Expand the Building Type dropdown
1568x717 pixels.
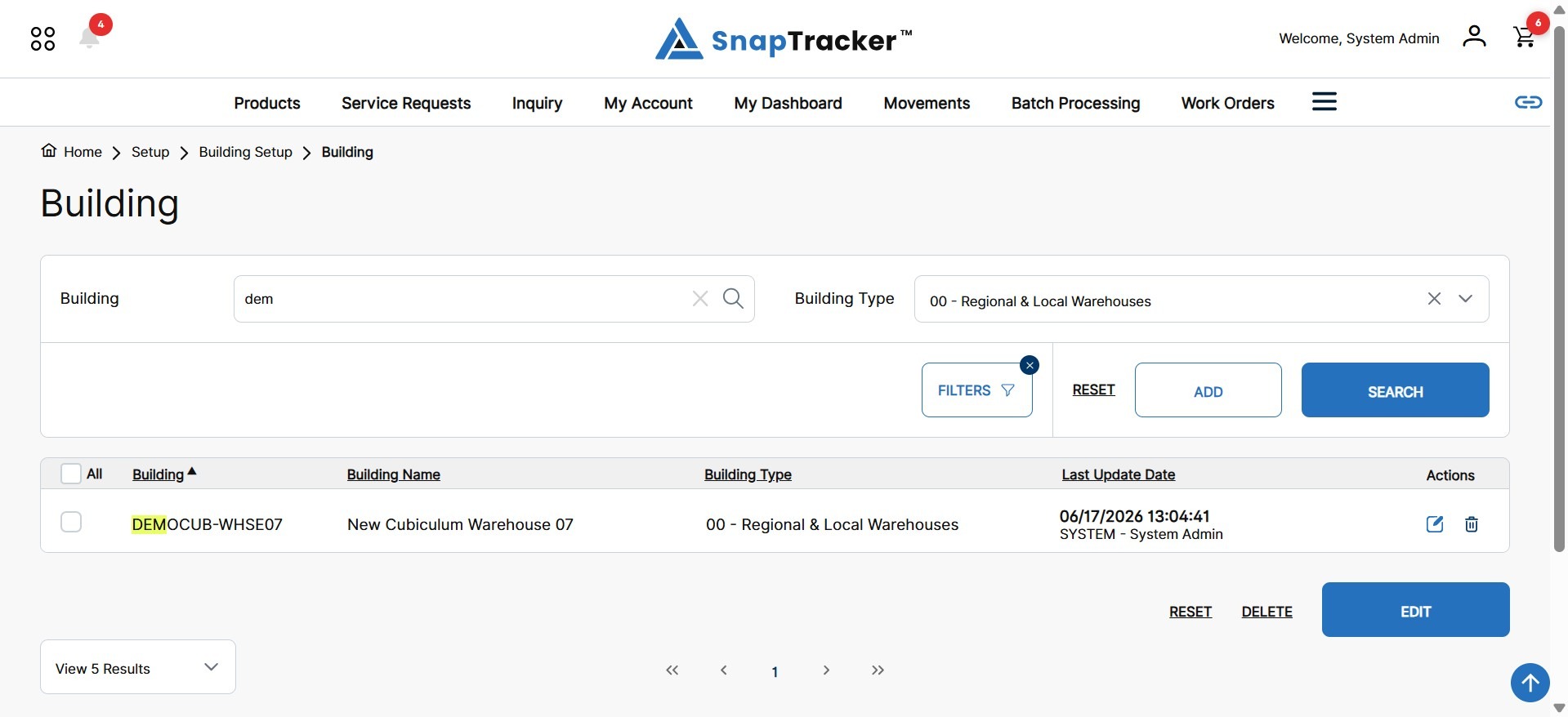(1466, 299)
